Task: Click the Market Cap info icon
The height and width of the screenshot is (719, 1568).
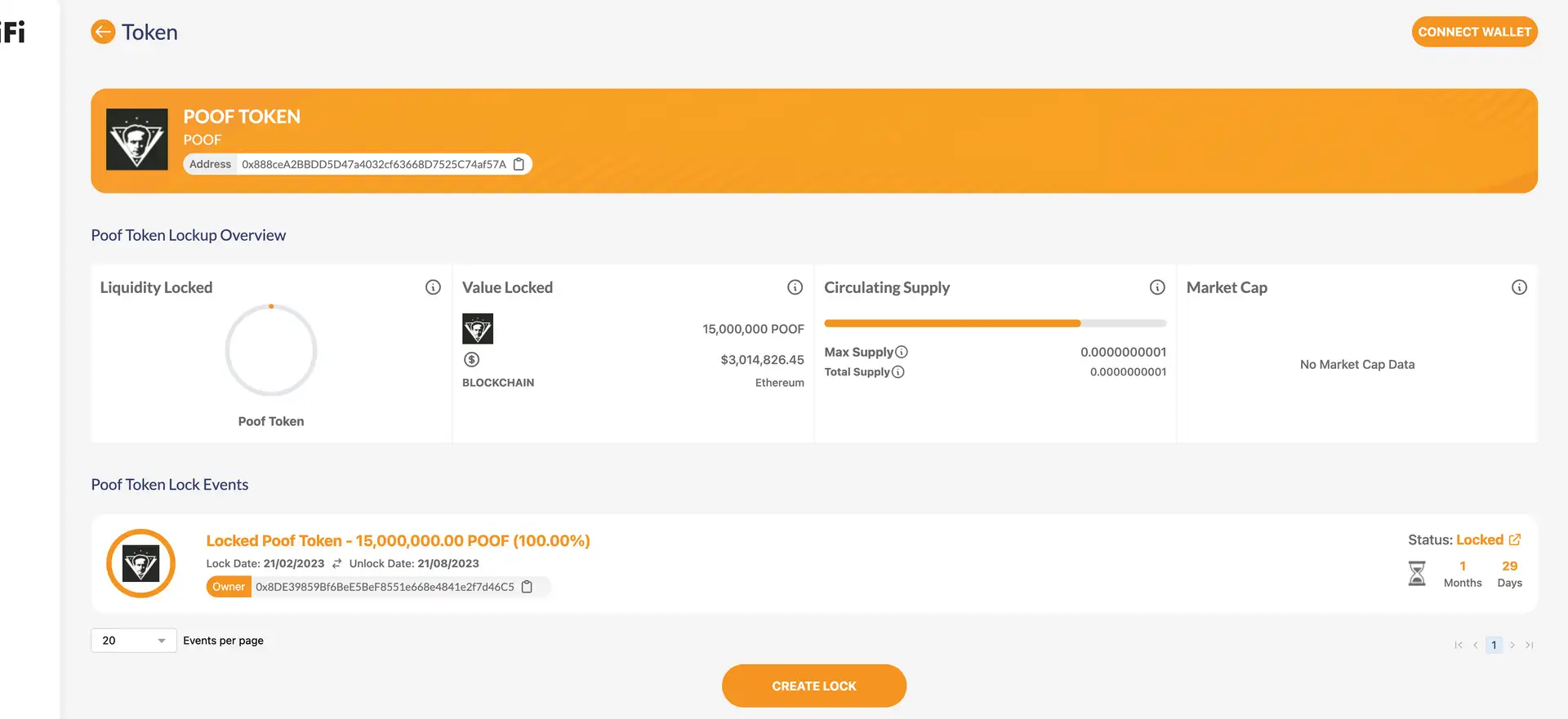Action: [x=1518, y=287]
